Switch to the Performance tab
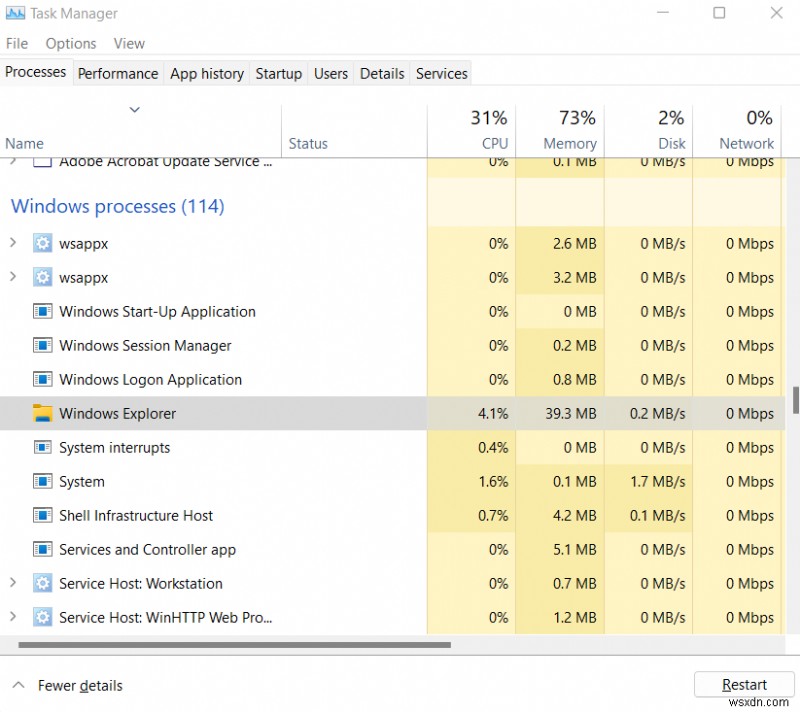This screenshot has height=712, width=800. pyautogui.click(x=118, y=73)
